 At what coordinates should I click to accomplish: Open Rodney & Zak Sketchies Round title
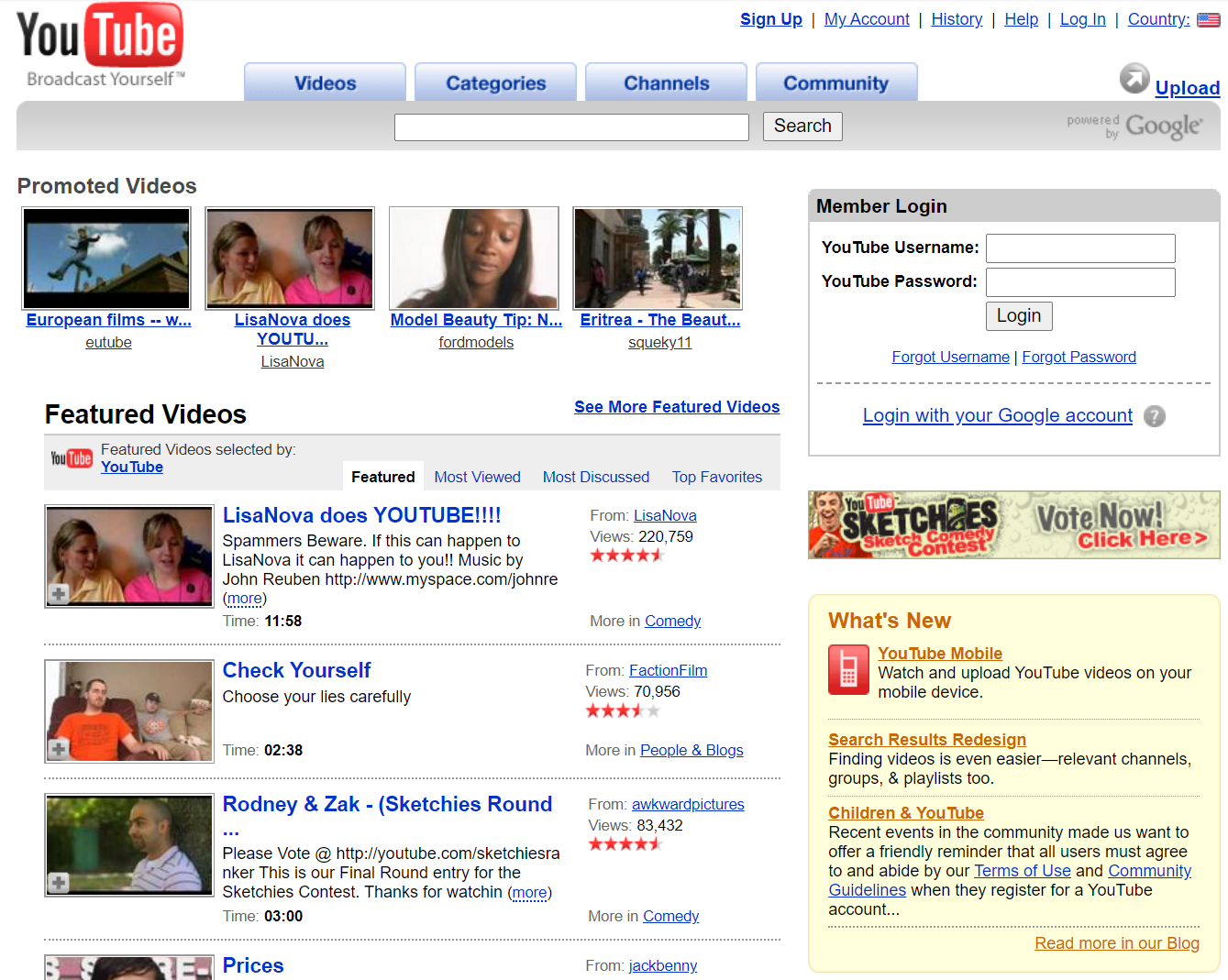coord(387,816)
